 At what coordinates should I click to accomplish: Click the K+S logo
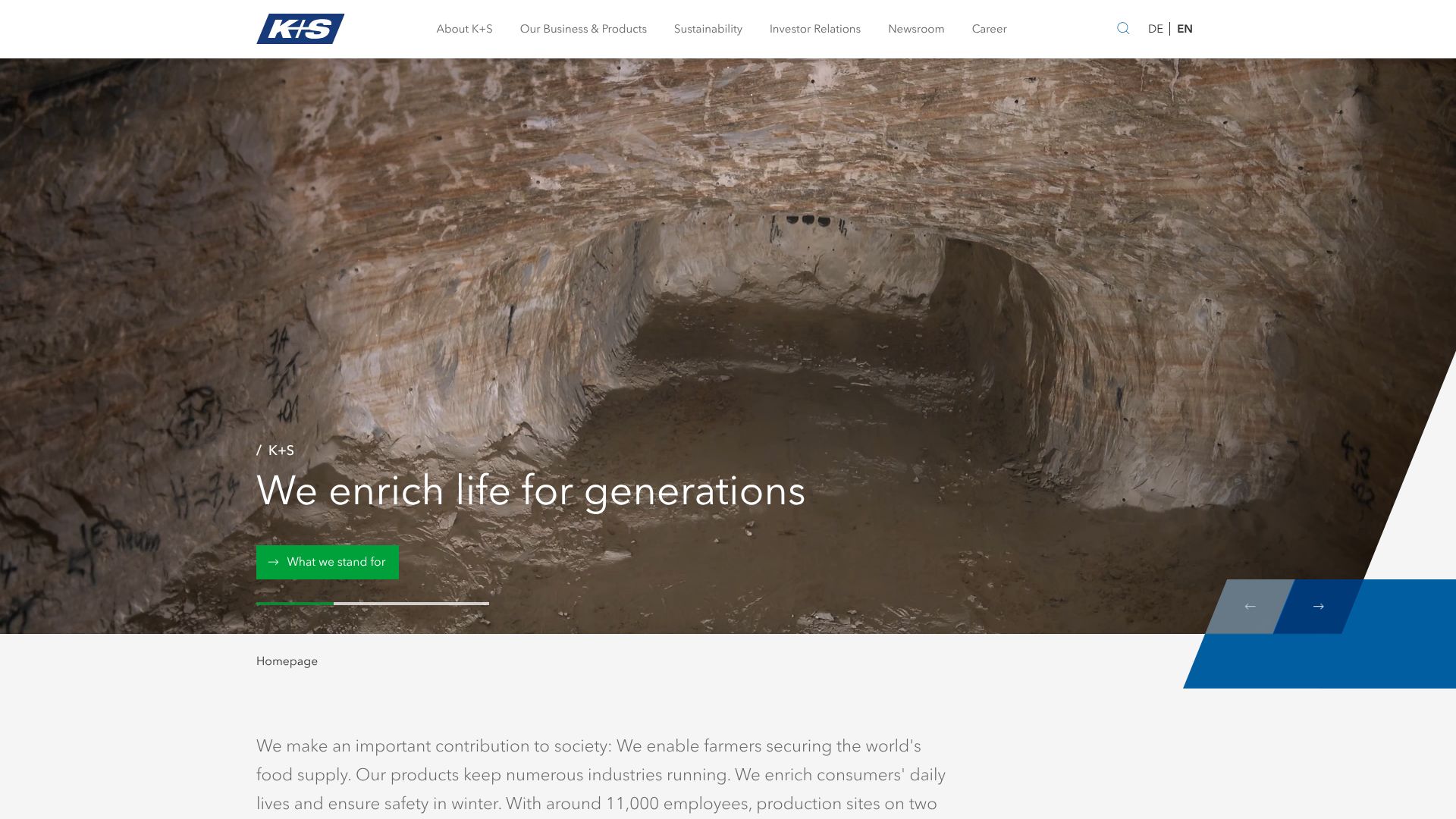(300, 29)
